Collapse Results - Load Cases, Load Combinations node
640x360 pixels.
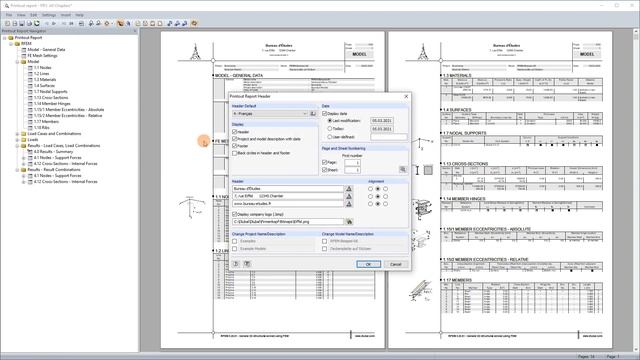click(17, 146)
